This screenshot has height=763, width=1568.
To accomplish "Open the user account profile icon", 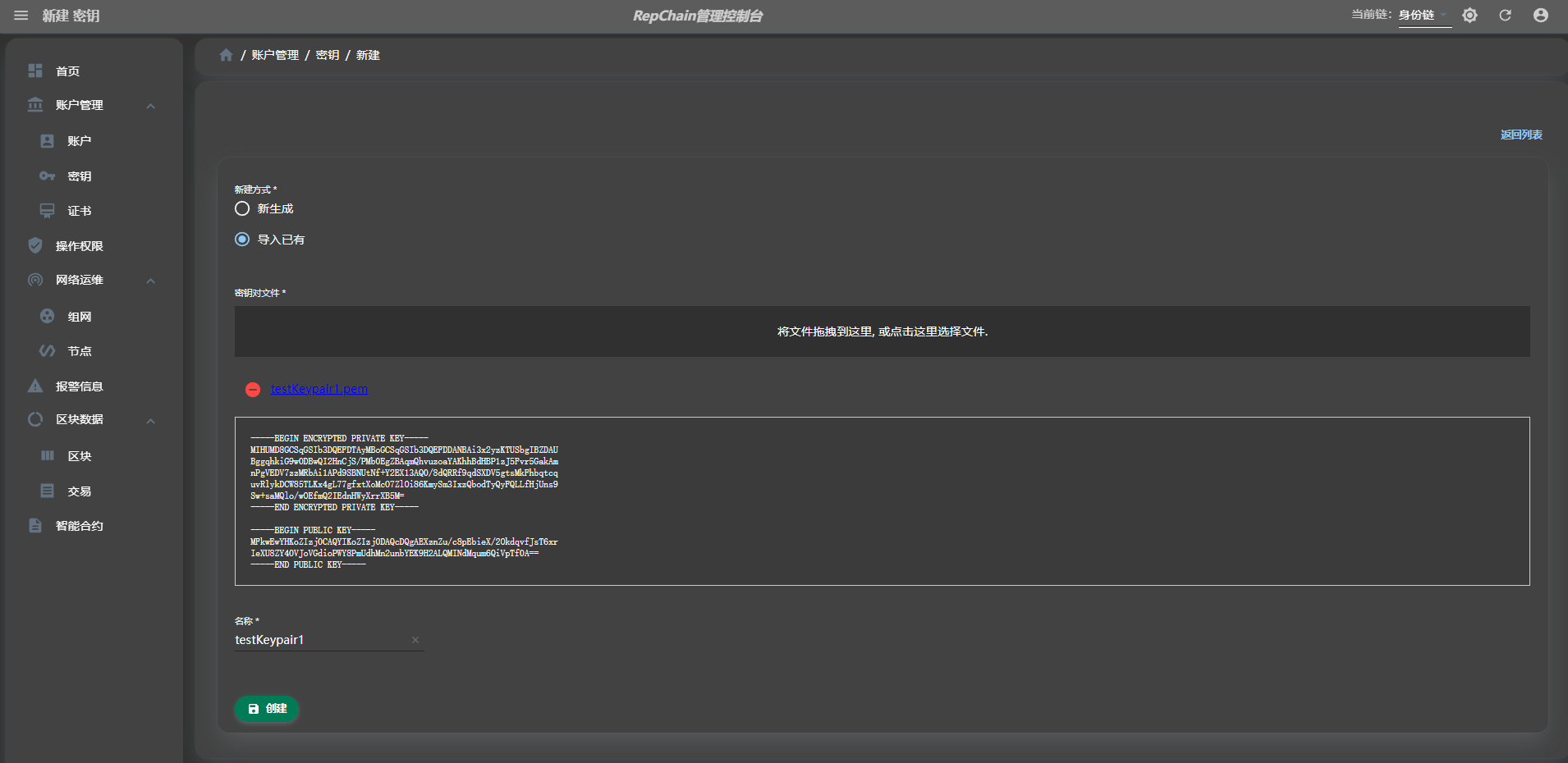I will 1541,16.
